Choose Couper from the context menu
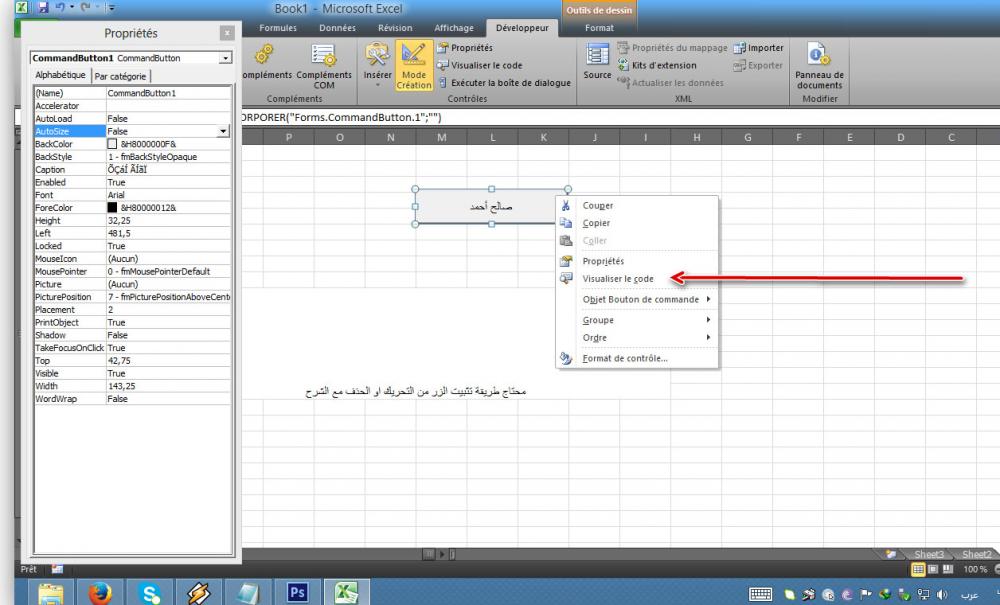 637,206
